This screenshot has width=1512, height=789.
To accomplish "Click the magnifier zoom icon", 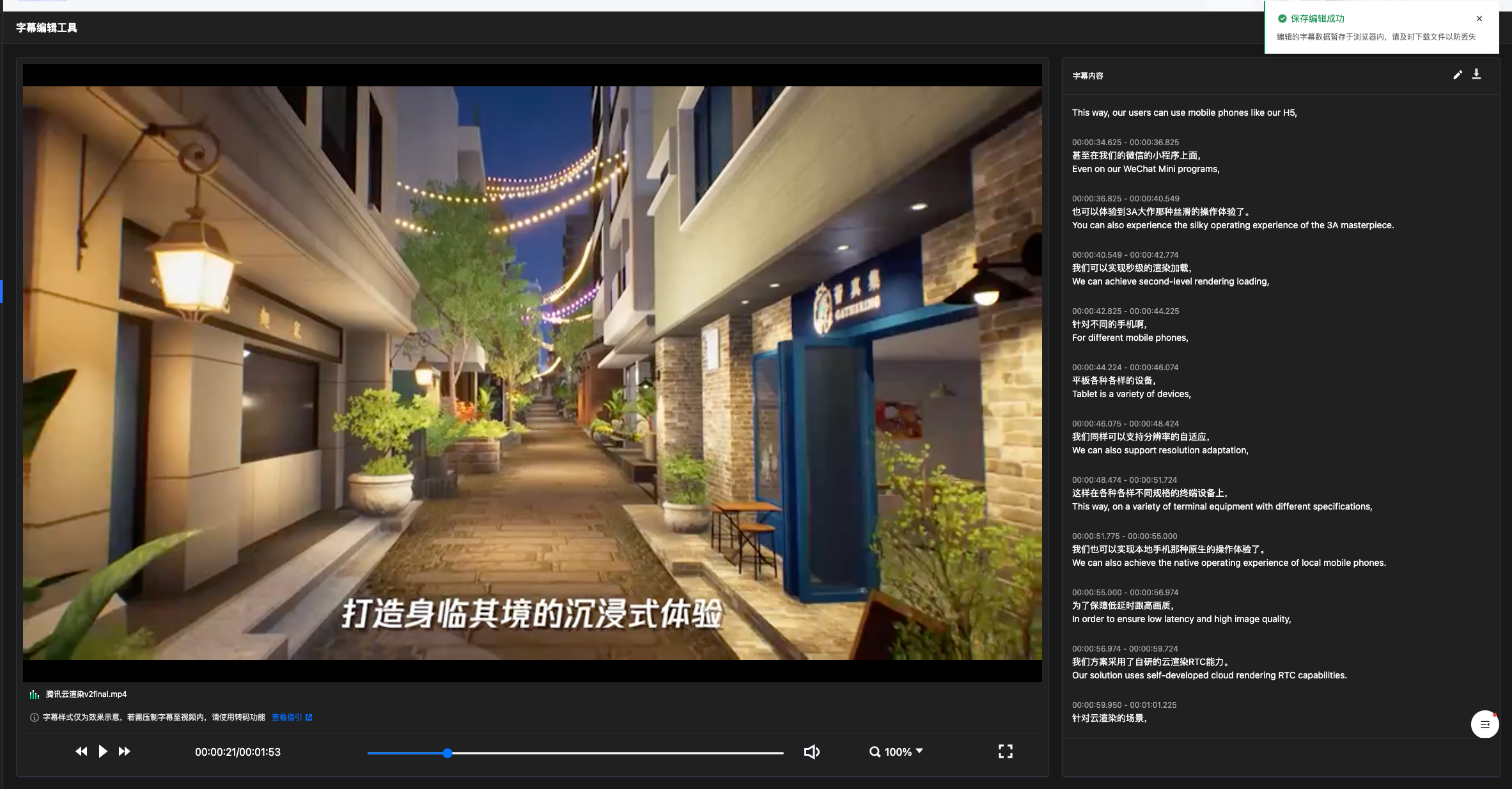I will click(x=875, y=752).
